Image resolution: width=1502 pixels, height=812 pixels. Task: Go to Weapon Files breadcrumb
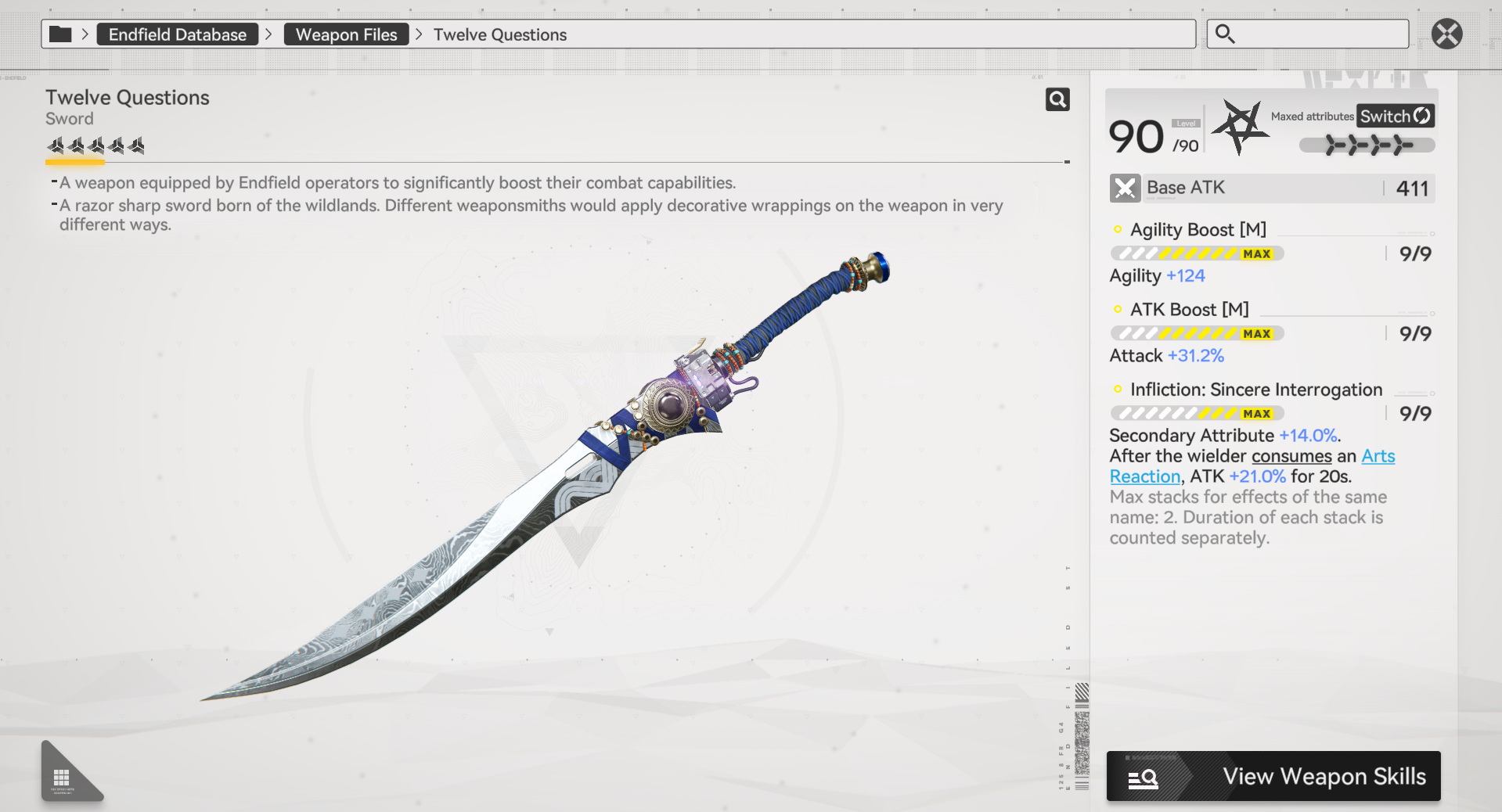(x=347, y=34)
